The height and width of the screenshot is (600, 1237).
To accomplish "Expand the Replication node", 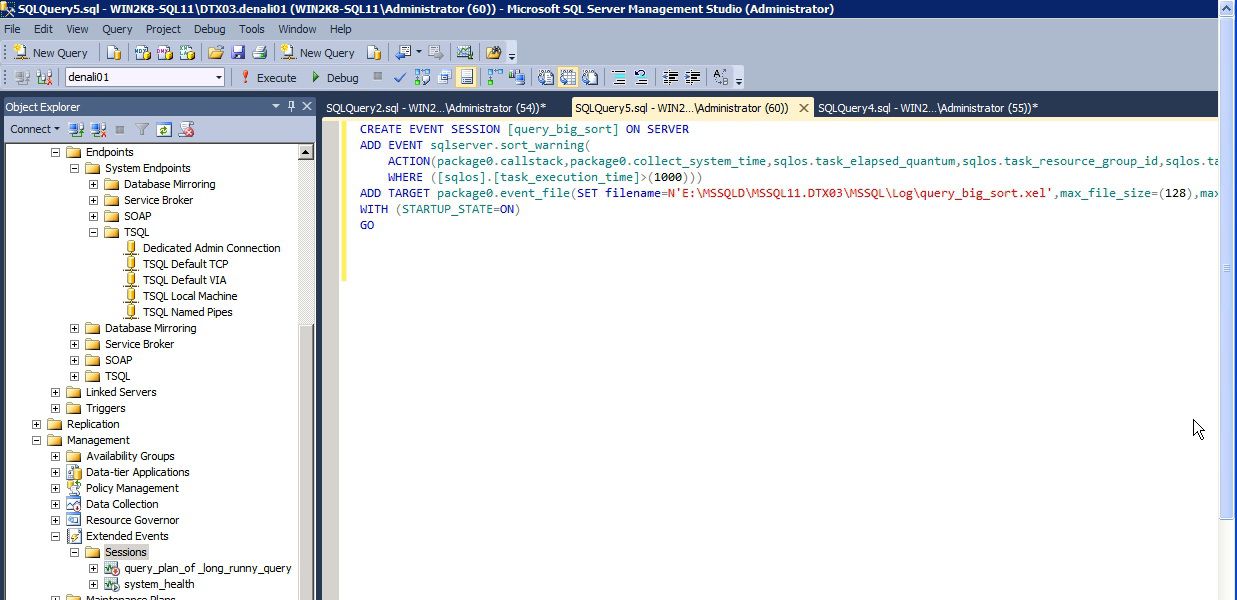I will click(x=36, y=424).
